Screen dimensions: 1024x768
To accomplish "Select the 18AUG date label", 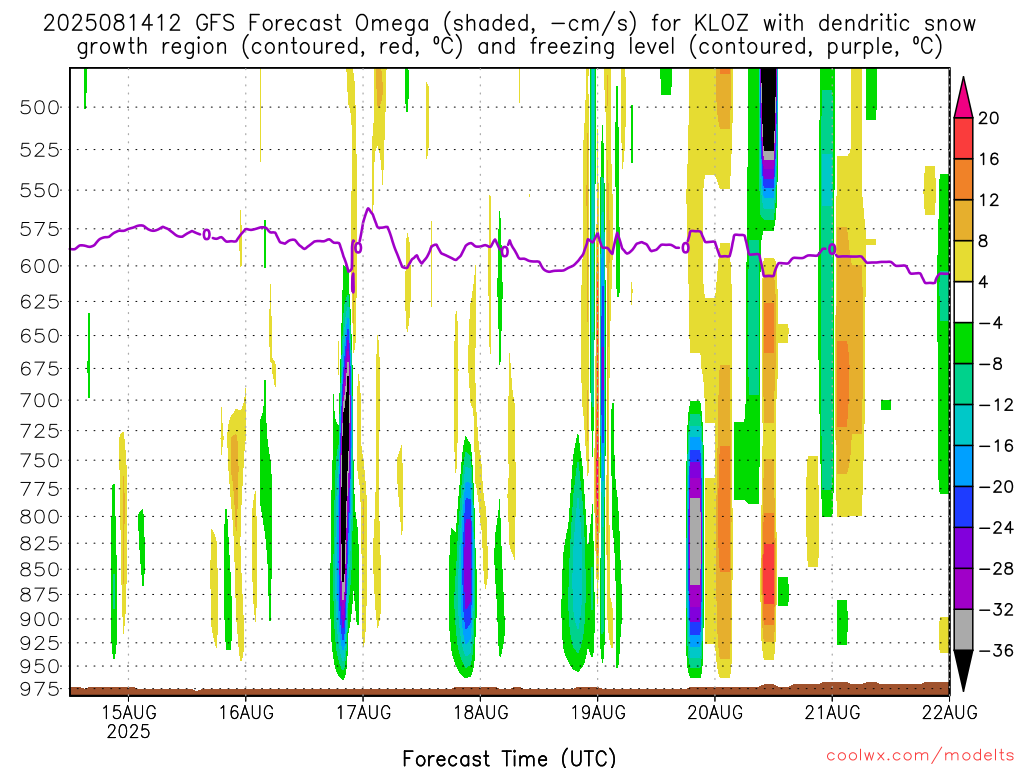I will click(x=481, y=712).
